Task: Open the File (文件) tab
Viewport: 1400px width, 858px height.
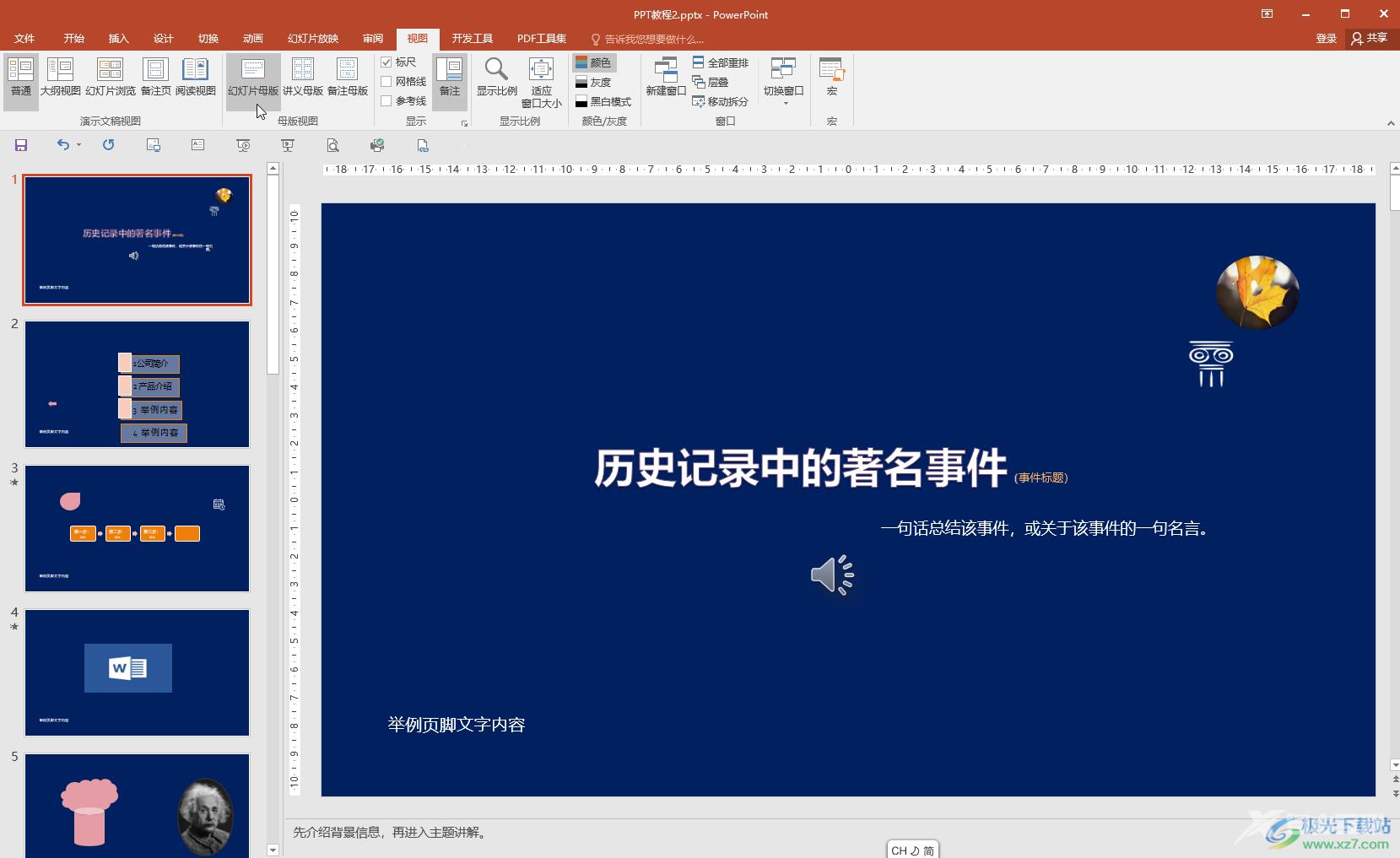Action: [x=24, y=39]
